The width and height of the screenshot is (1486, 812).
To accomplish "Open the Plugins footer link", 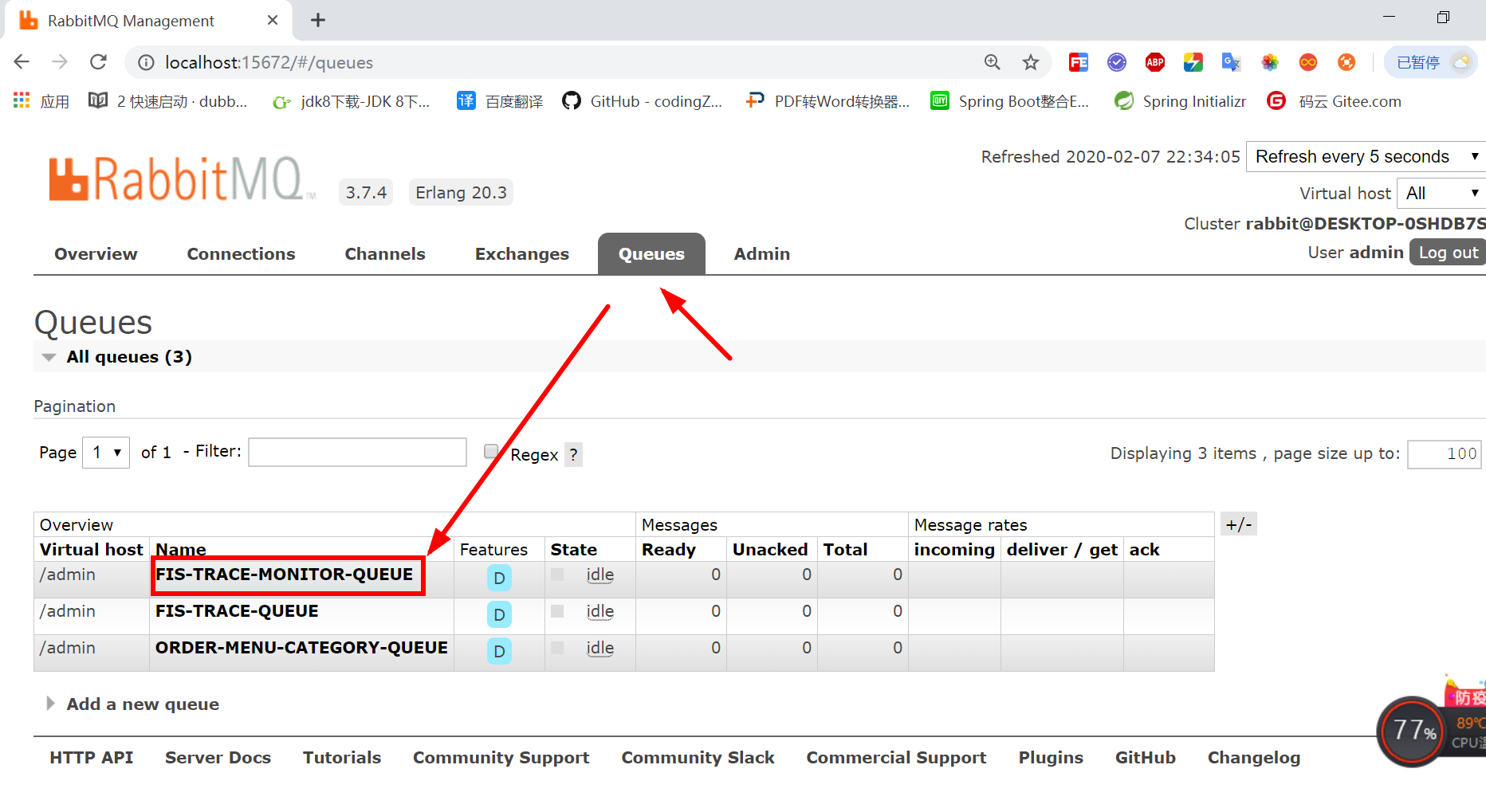I will click(1051, 757).
